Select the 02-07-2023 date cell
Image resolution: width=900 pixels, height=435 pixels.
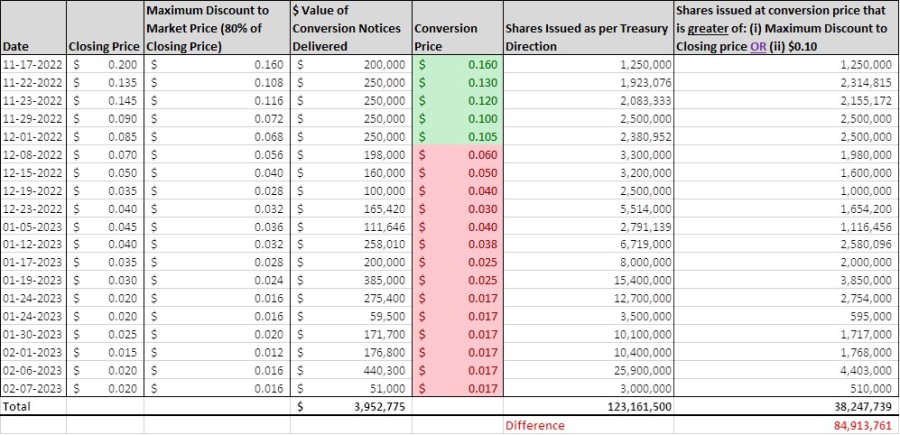tap(34, 389)
